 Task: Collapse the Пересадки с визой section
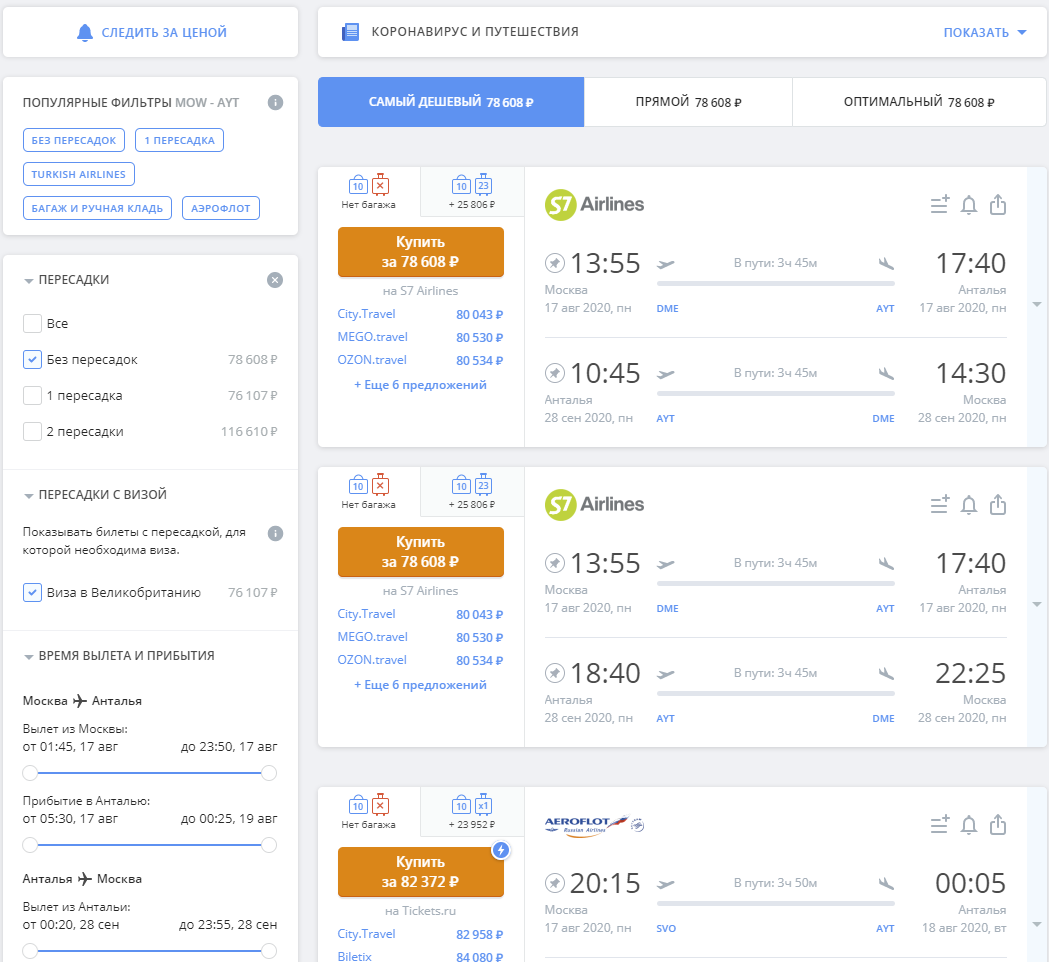(95, 494)
